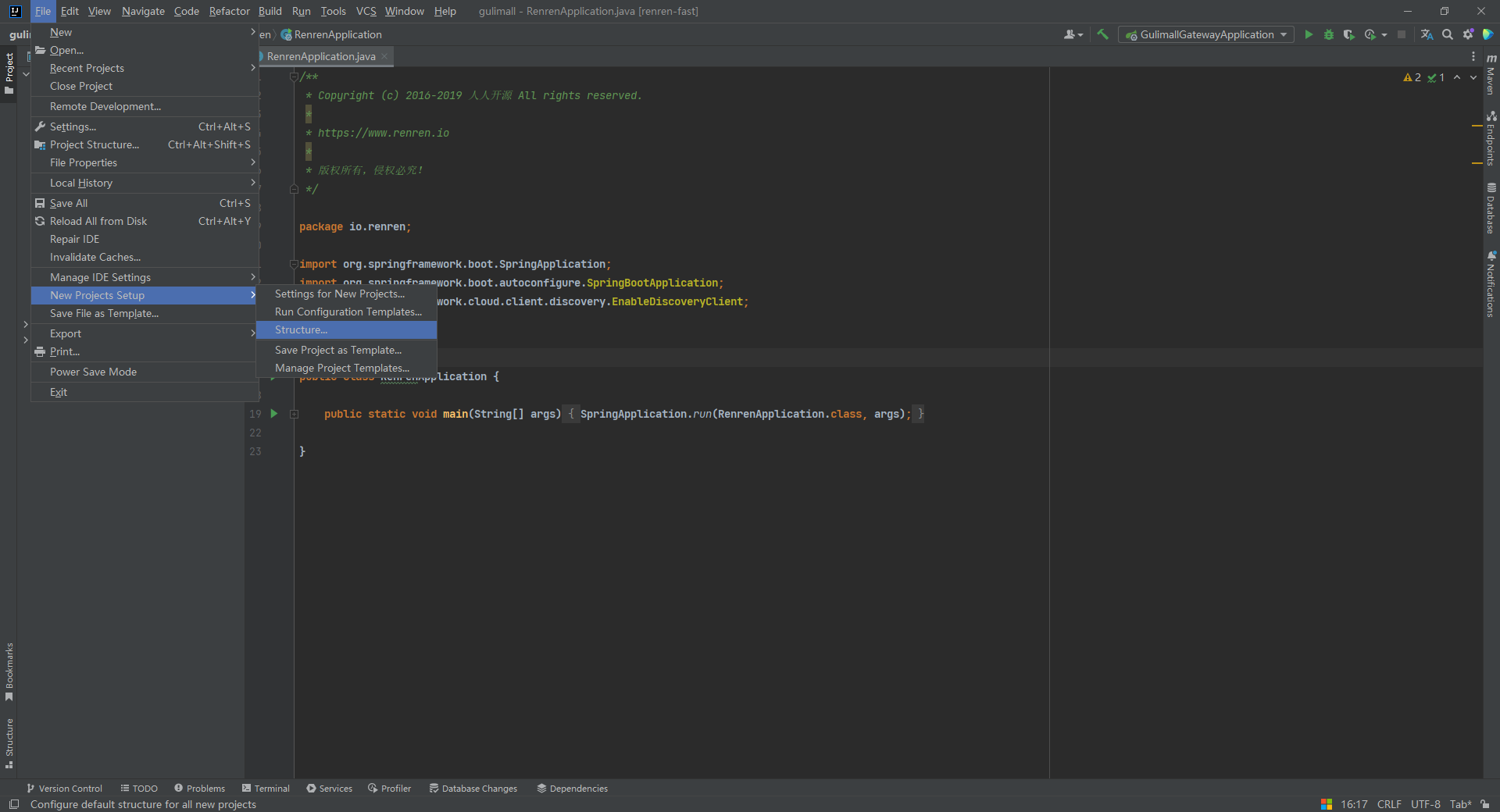Toggle Power Save Mode

[93, 372]
